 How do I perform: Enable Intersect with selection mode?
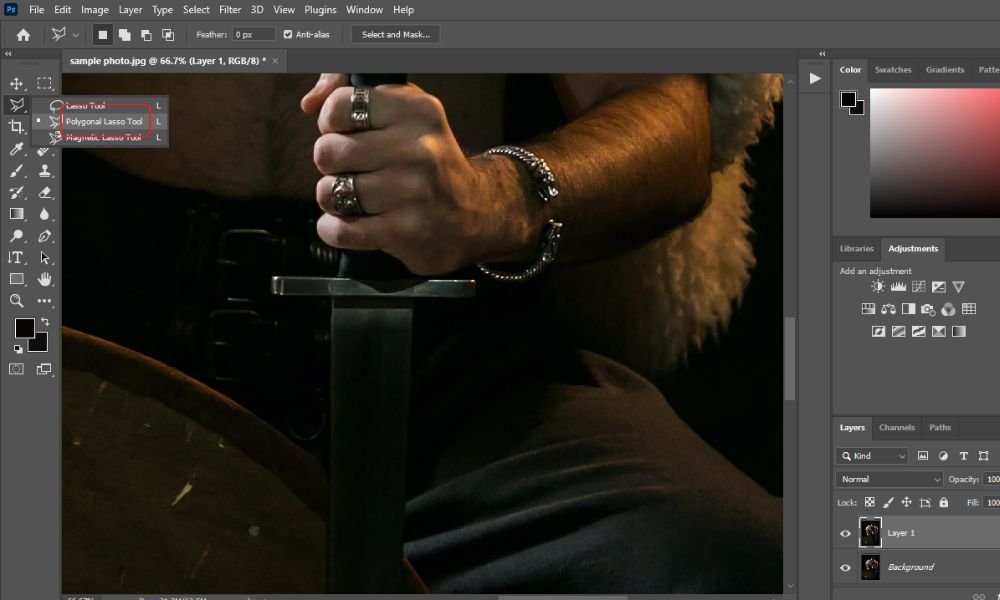pos(168,35)
